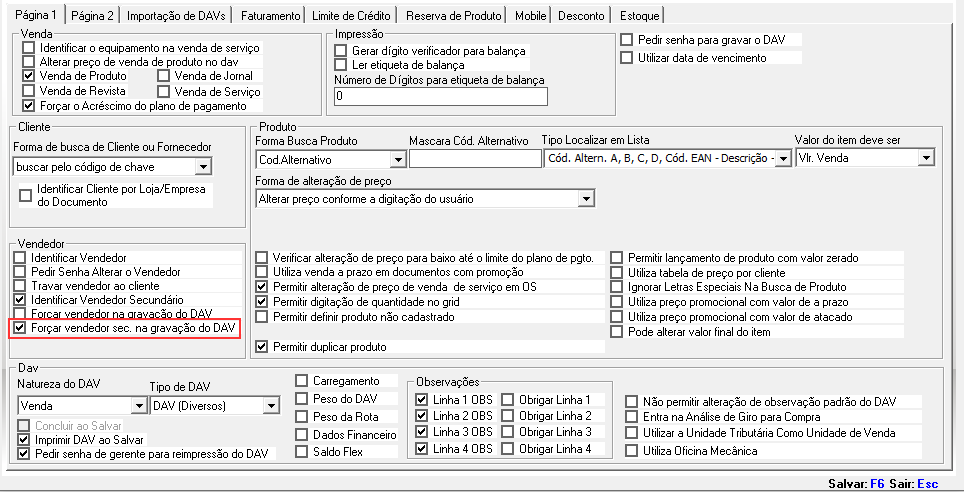Click Sair Esc at the bottom
The image size is (964, 492).
point(915,484)
